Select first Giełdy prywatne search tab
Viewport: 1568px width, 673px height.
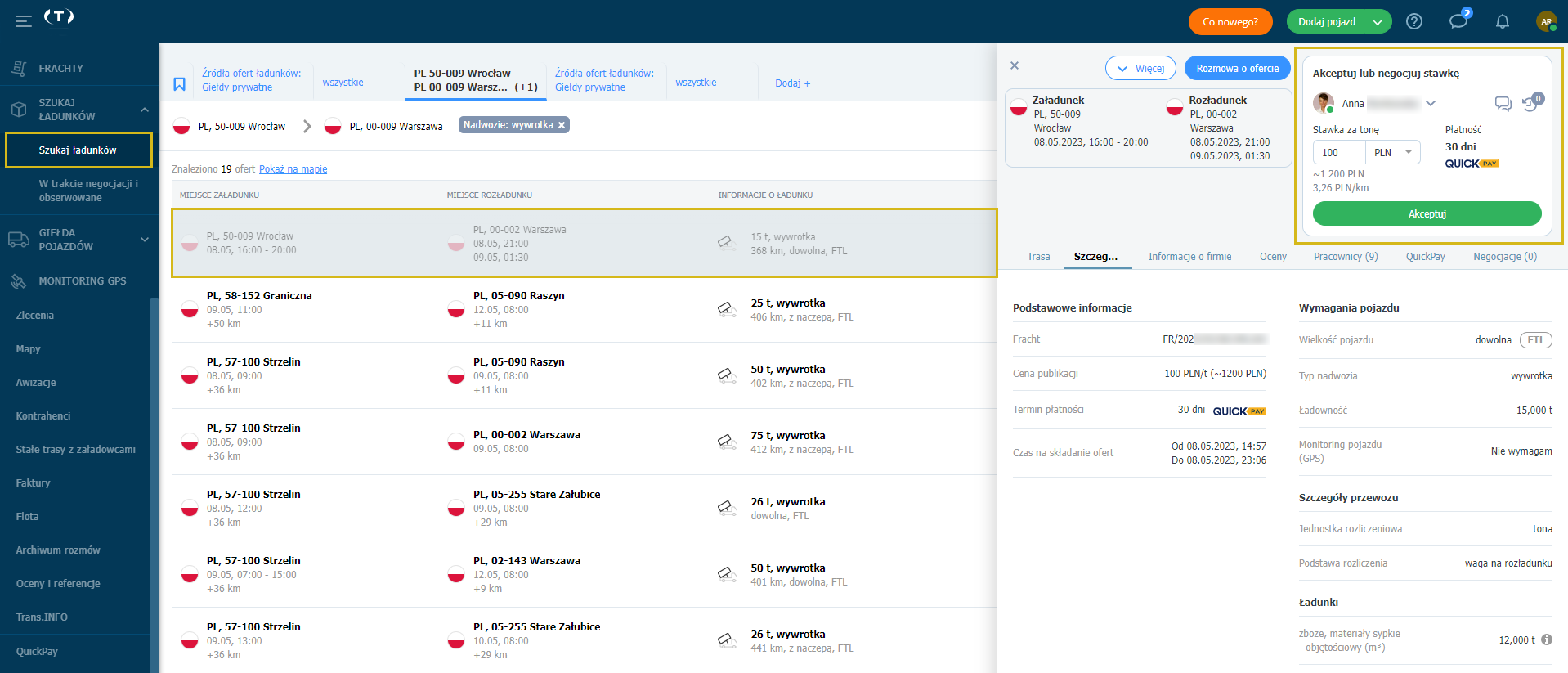(251, 80)
